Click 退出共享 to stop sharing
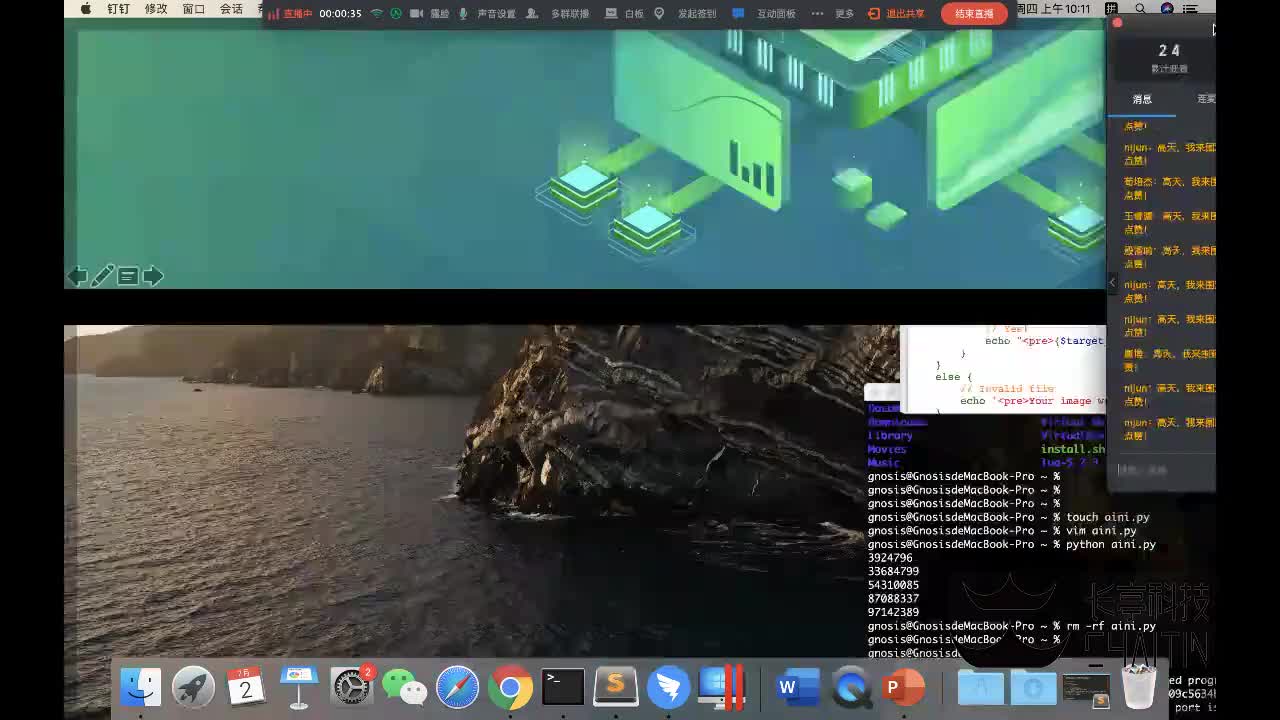1280x720 pixels. tap(896, 14)
